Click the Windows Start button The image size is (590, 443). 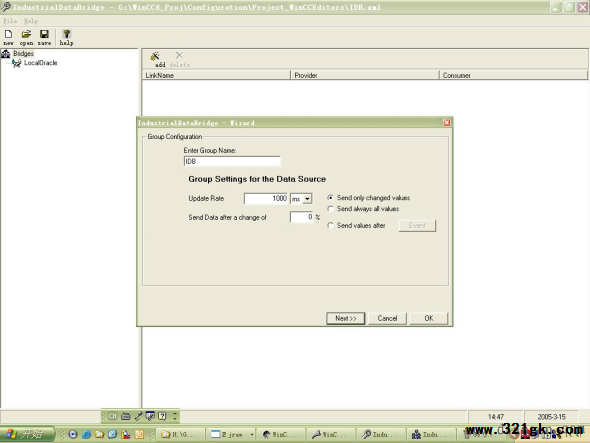click(27, 434)
